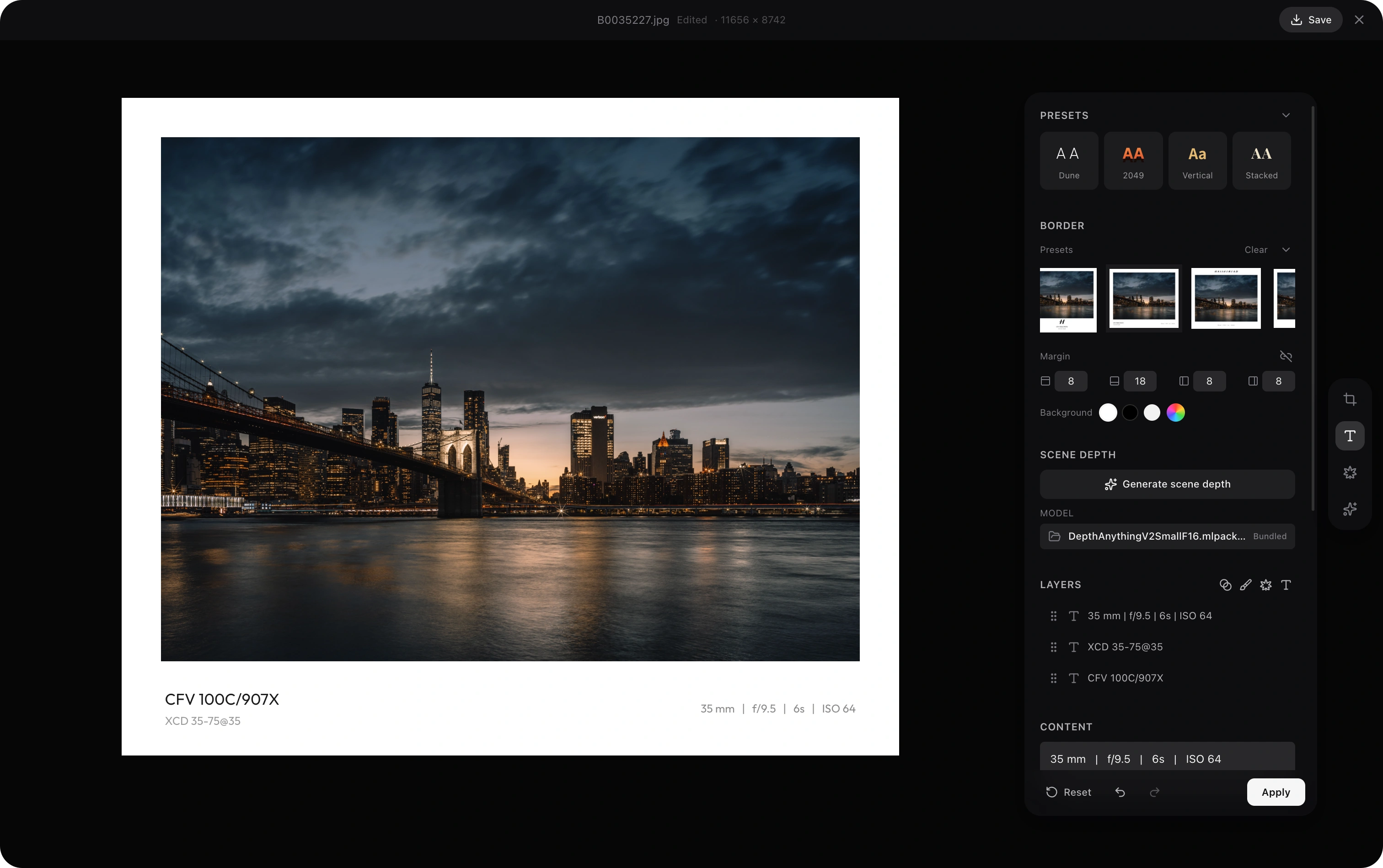
Task: Apply the Vertical text preset
Action: [1198, 161]
